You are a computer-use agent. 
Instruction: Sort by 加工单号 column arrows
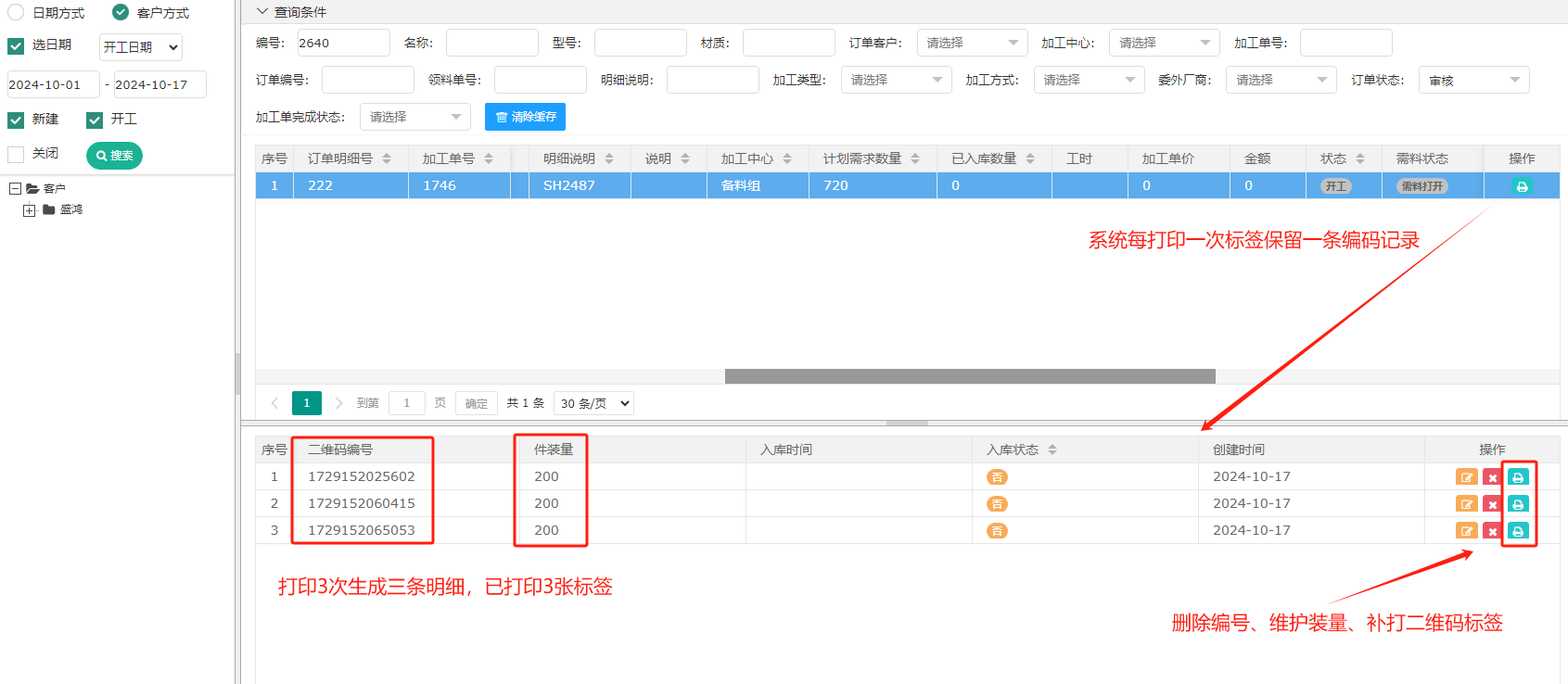pyautogui.click(x=489, y=158)
